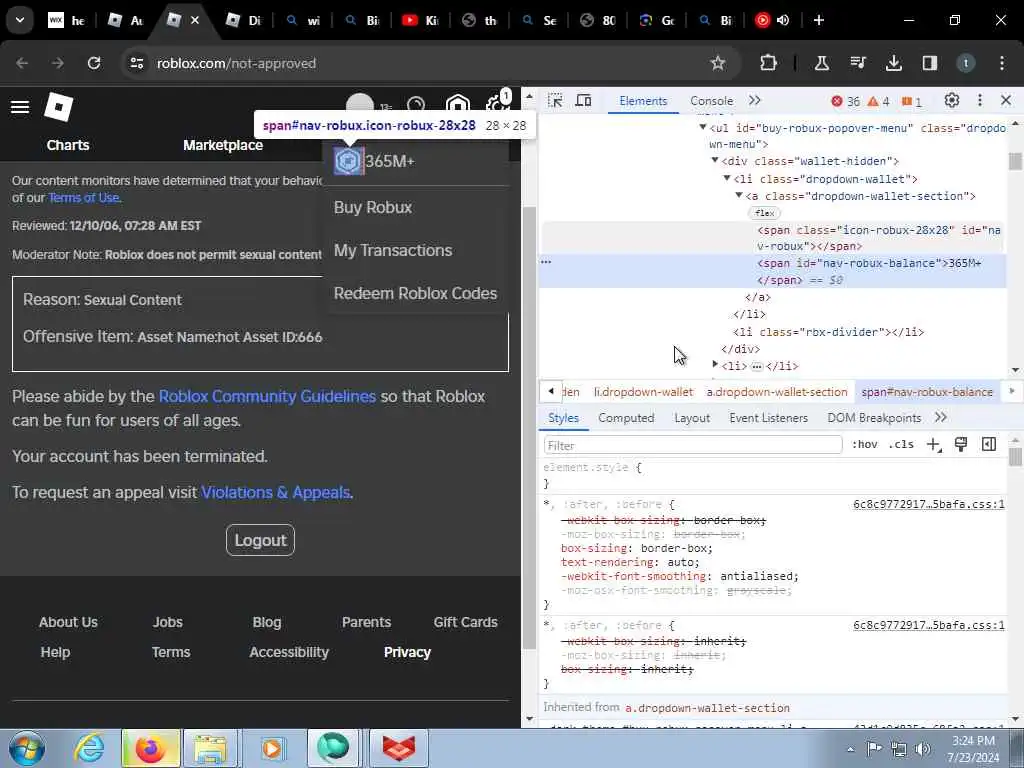Click Buy Robux in dropdown
Screen dimensions: 1024x768
pos(373,207)
